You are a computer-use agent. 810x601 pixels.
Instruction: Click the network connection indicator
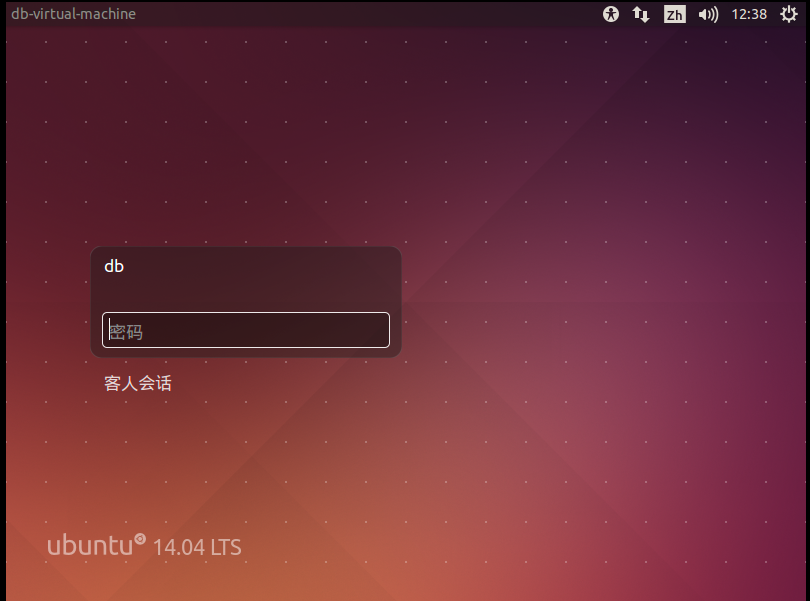[x=640, y=14]
